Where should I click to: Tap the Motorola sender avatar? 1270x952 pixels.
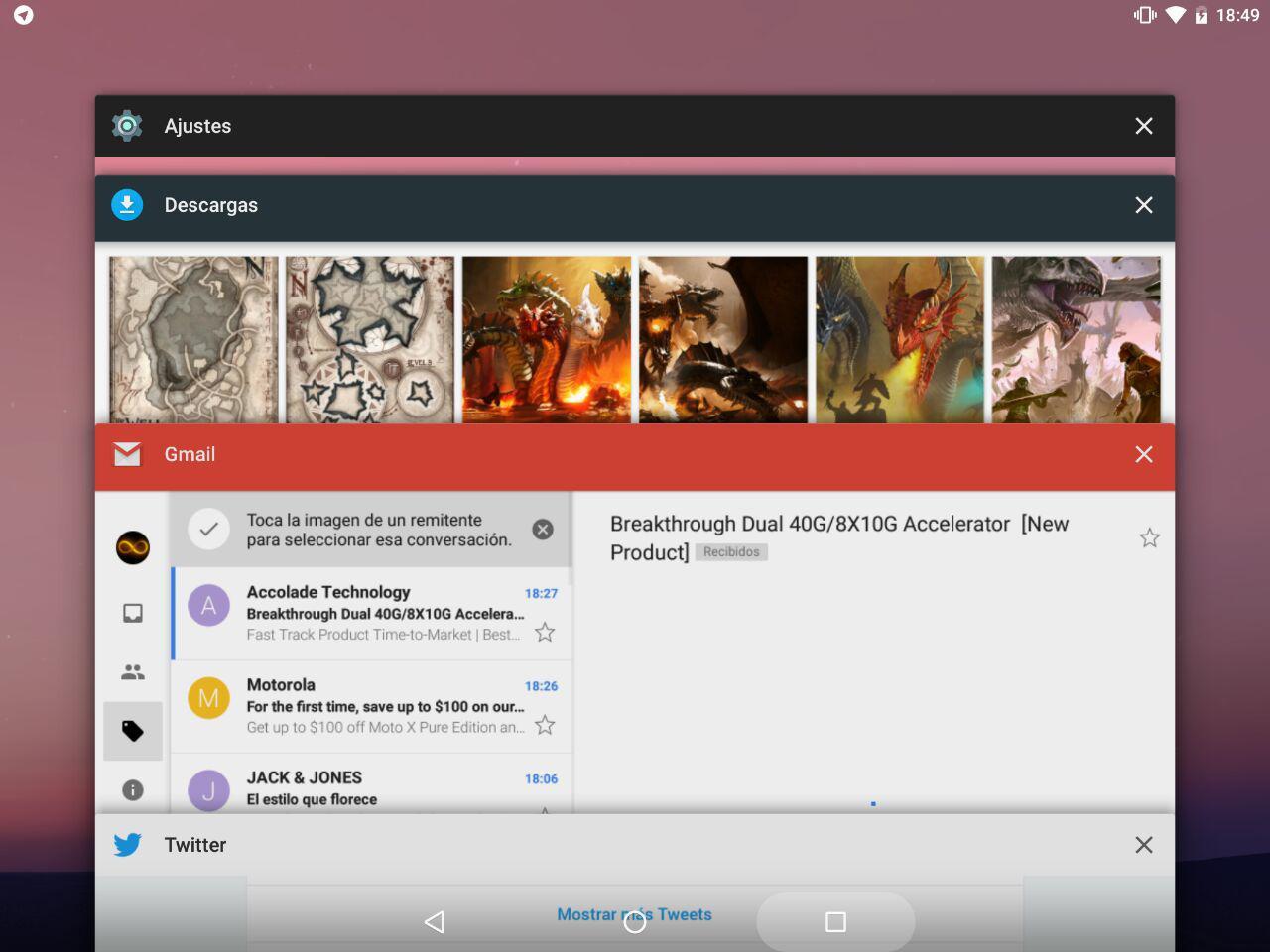(208, 699)
